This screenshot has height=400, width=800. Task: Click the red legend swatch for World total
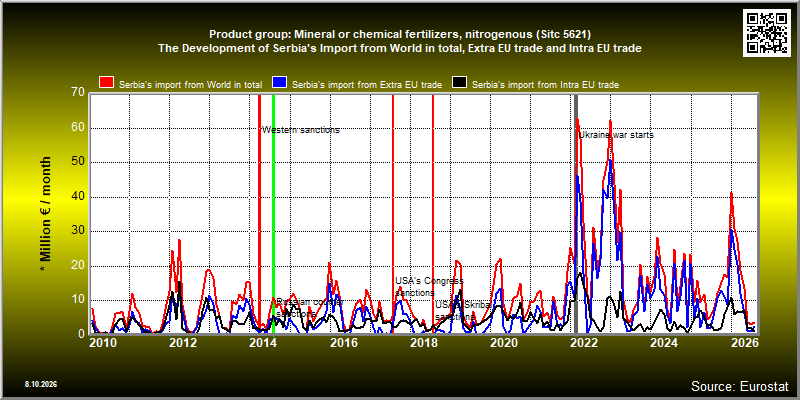107,83
